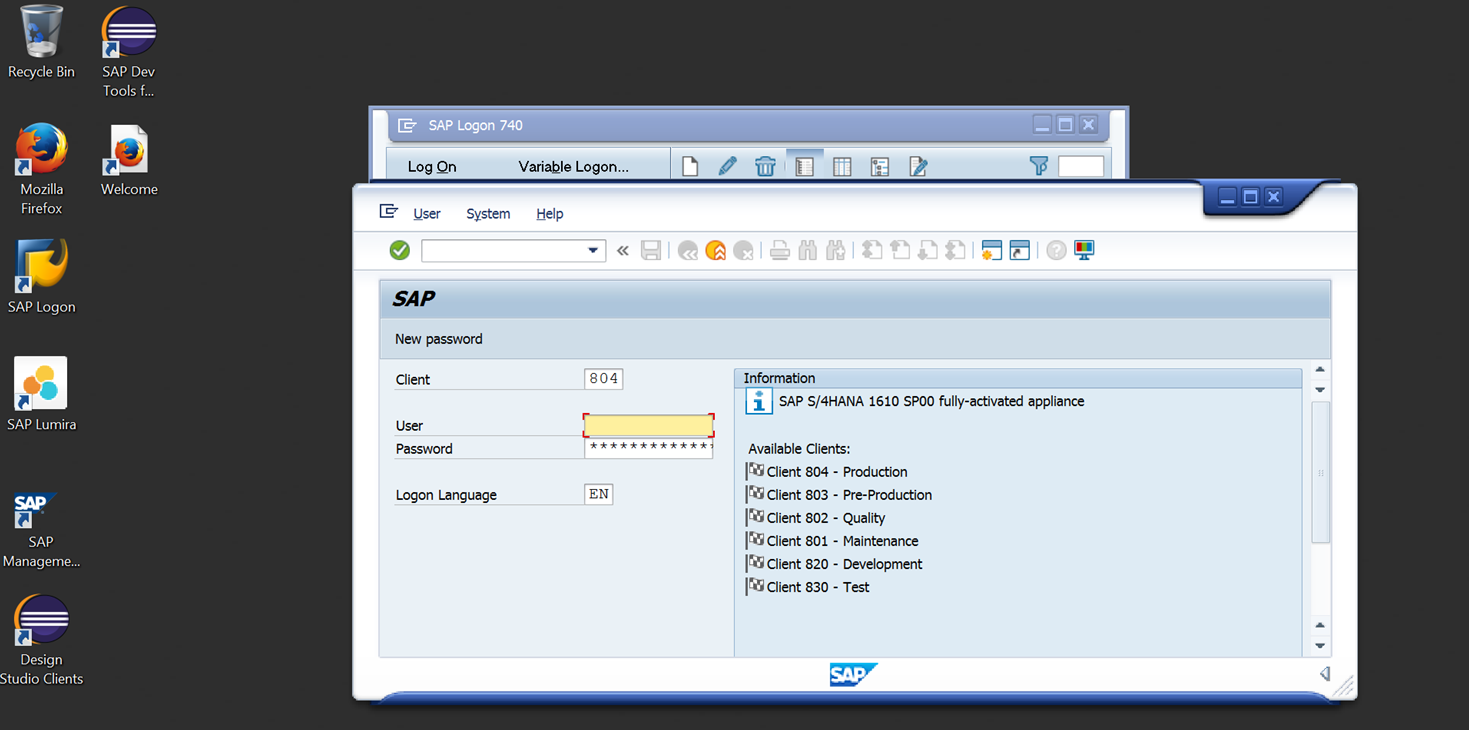Click the Help question mark icon
This screenshot has height=730, width=1469.
(1056, 251)
